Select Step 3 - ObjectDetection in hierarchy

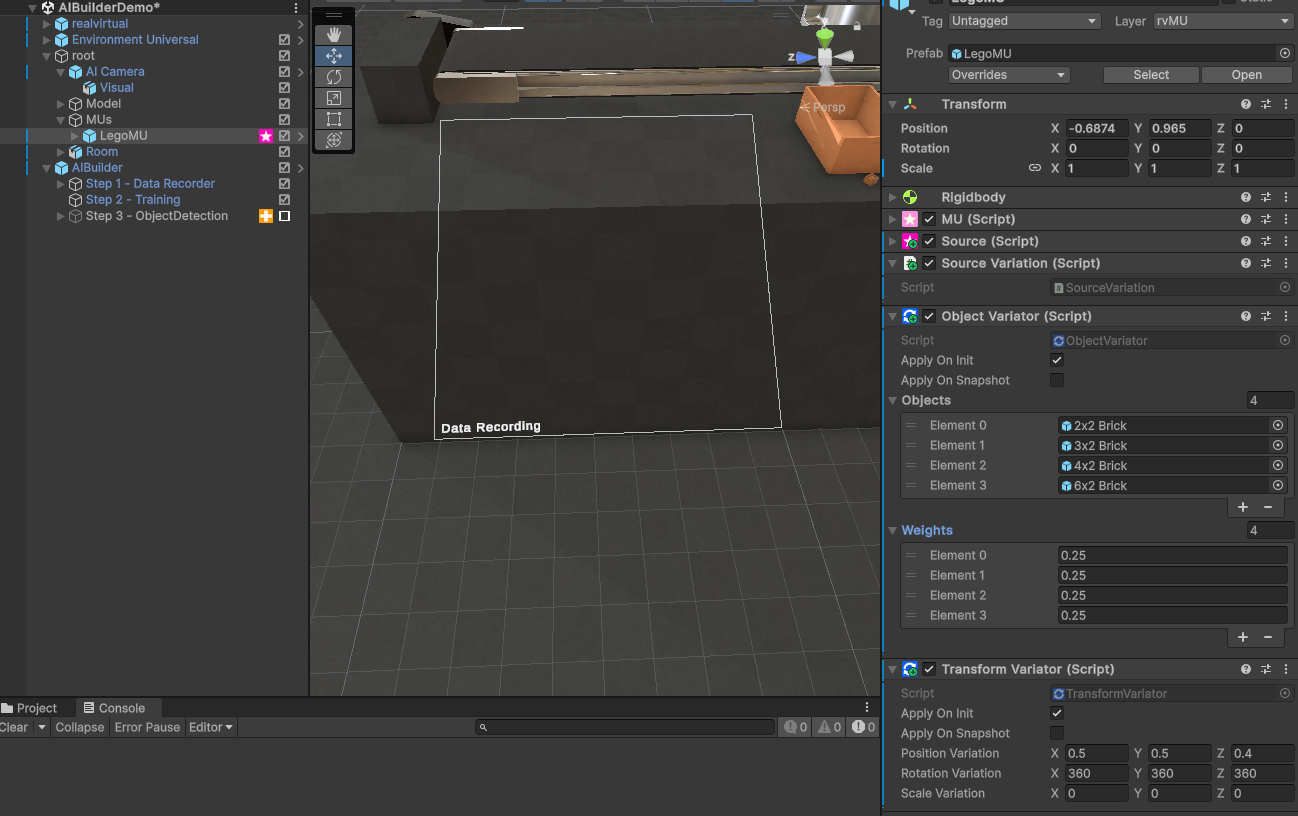(x=156, y=216)
